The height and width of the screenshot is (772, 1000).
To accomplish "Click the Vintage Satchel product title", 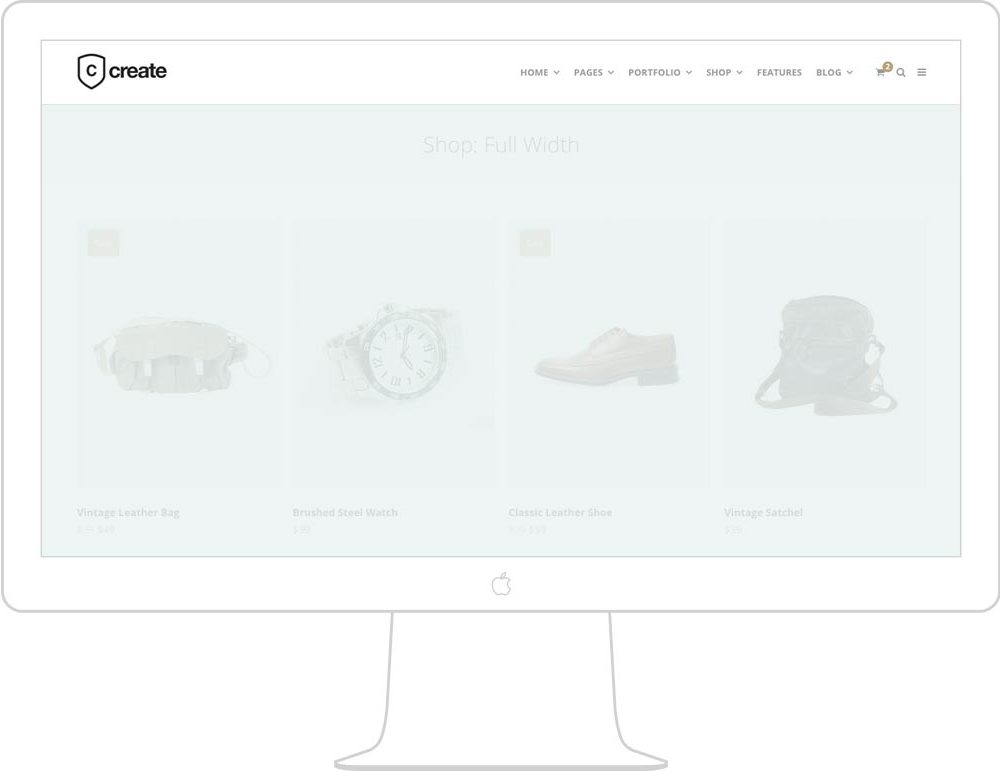I will (763, 512).
